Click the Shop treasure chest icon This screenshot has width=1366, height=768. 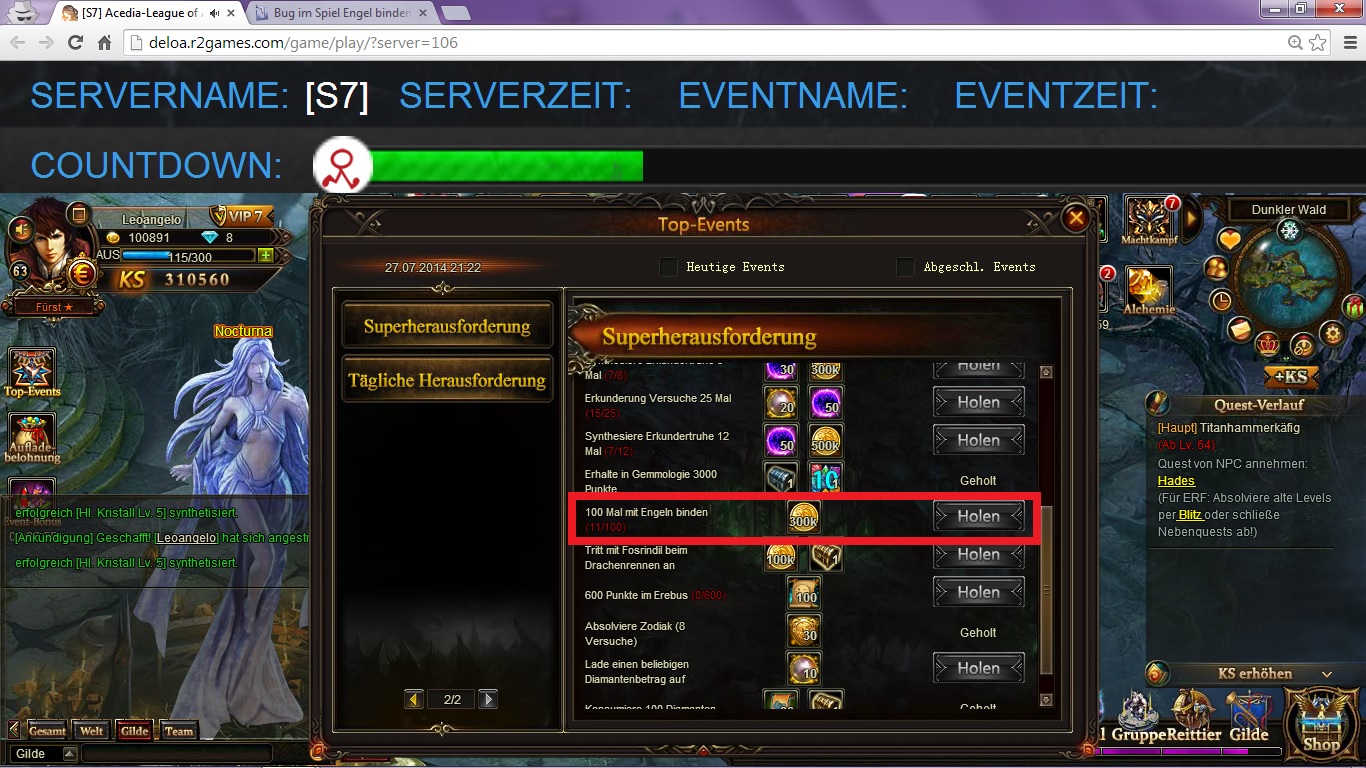point(1321,721)
